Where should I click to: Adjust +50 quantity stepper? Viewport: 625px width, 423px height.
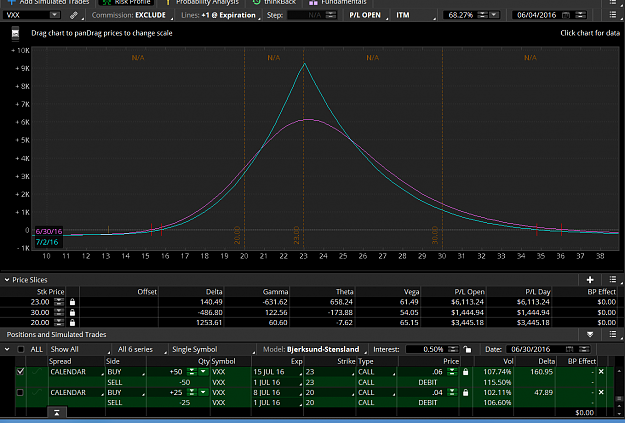click(x=192, y=372)
